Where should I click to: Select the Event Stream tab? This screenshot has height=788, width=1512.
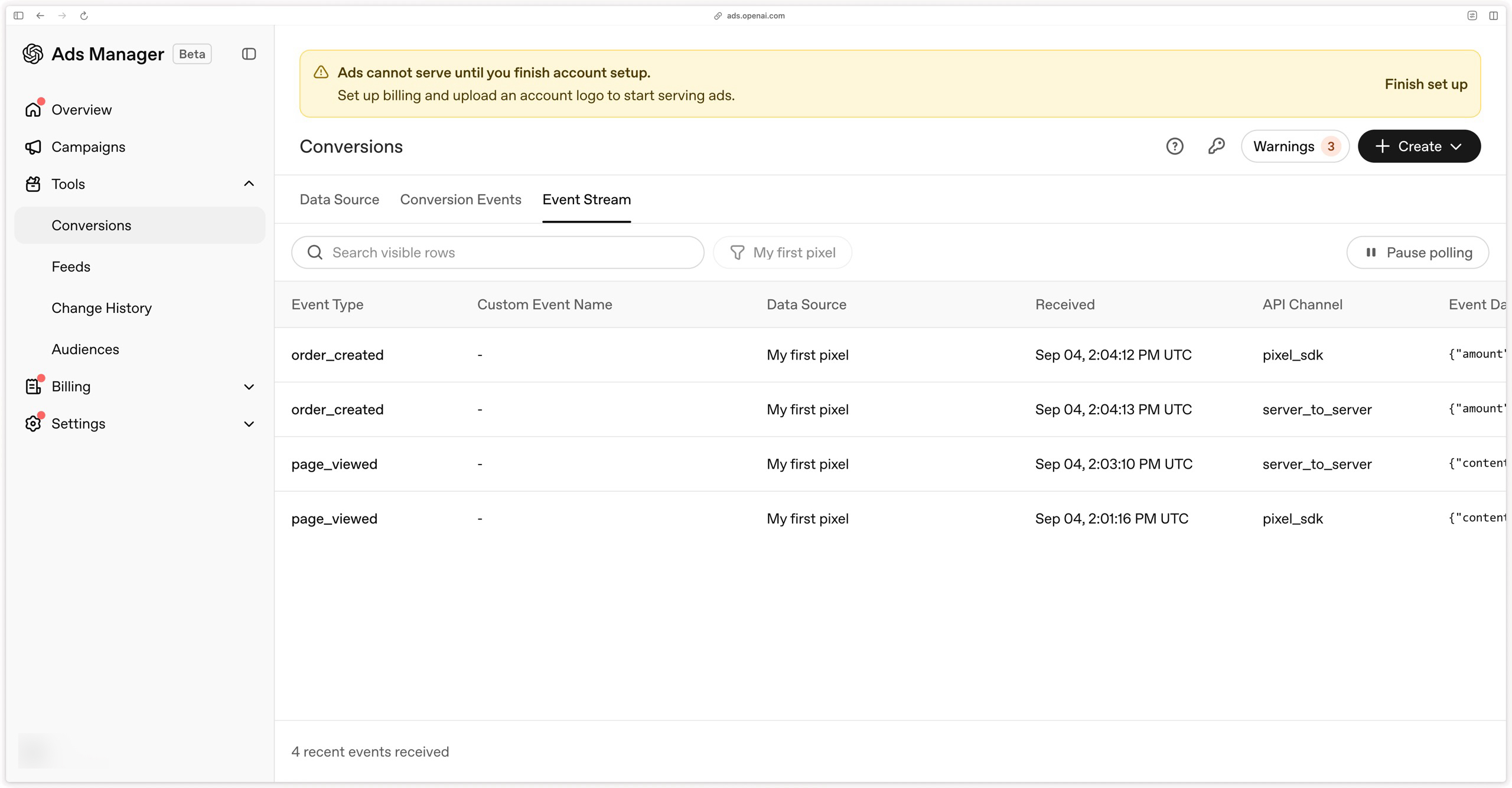click(586, 200)
